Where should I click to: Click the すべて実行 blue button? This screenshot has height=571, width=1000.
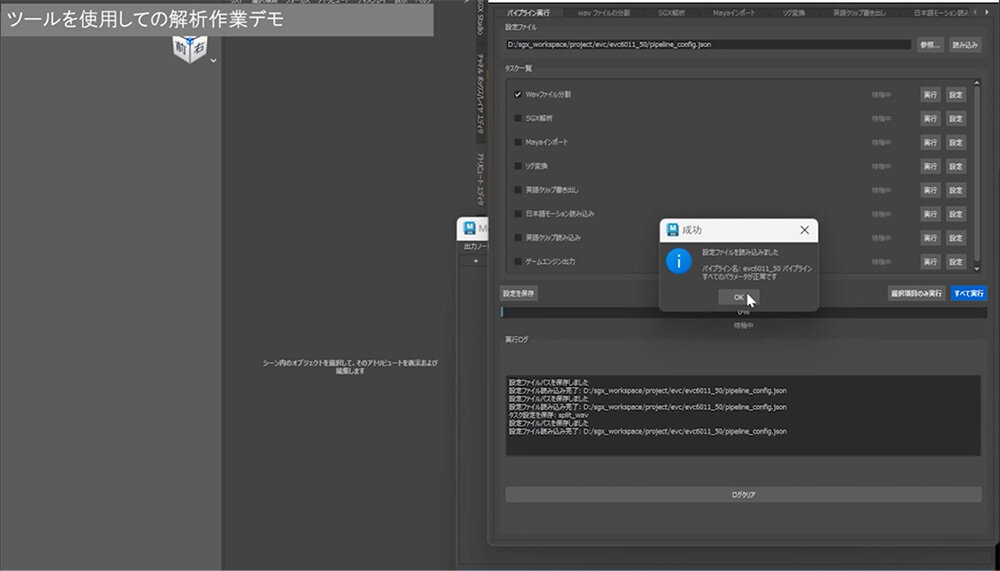coord(968,293)
